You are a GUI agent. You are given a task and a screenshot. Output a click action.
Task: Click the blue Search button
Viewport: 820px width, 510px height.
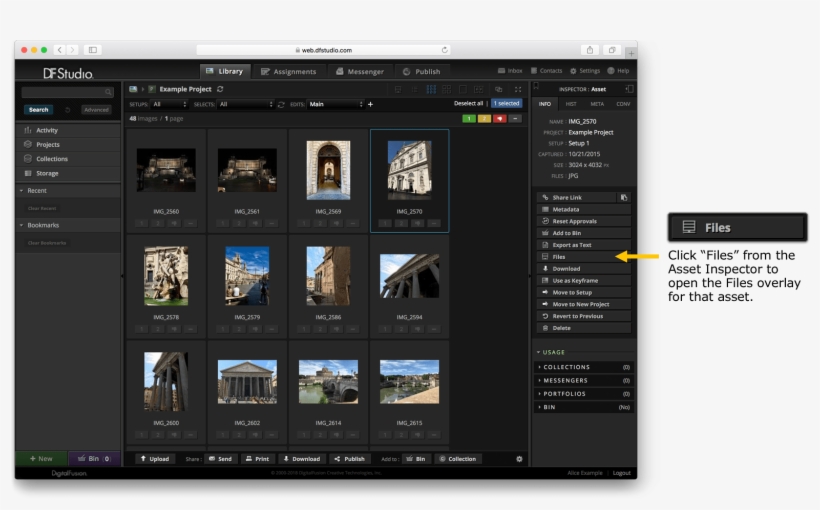(x=39, y=110)
